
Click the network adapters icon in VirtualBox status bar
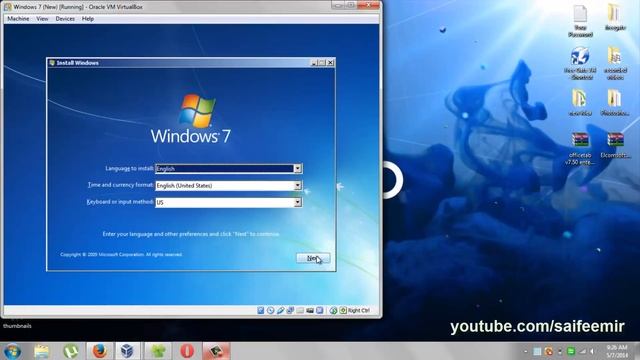[290, 311]
